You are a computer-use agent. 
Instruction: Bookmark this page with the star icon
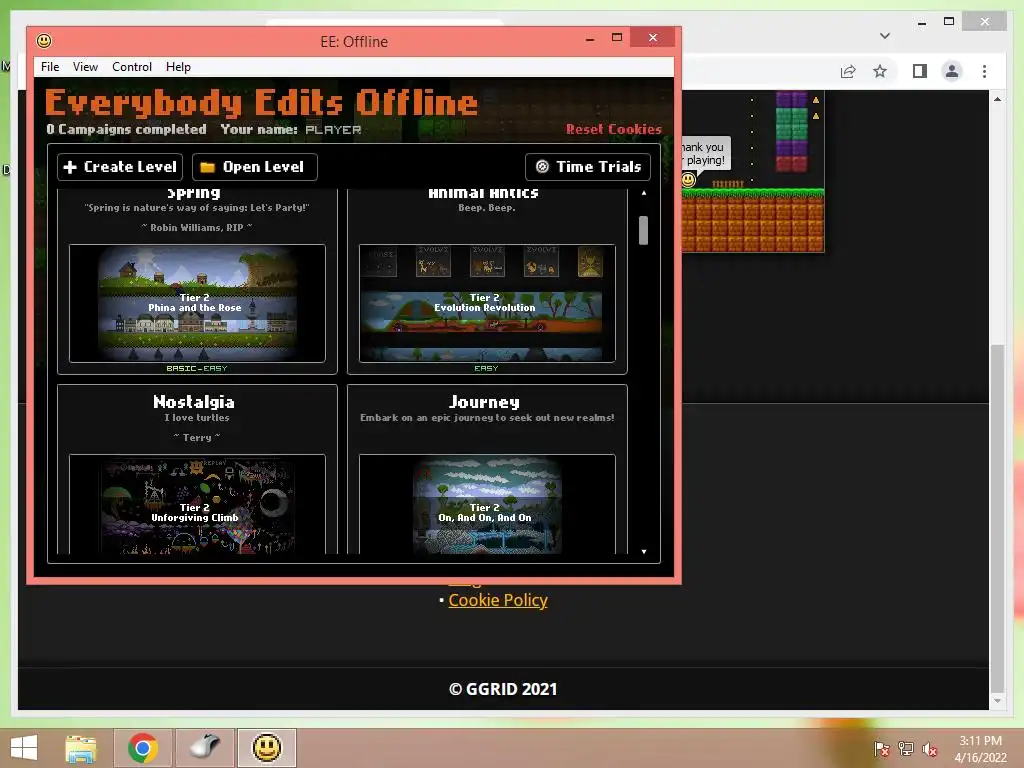880,71
